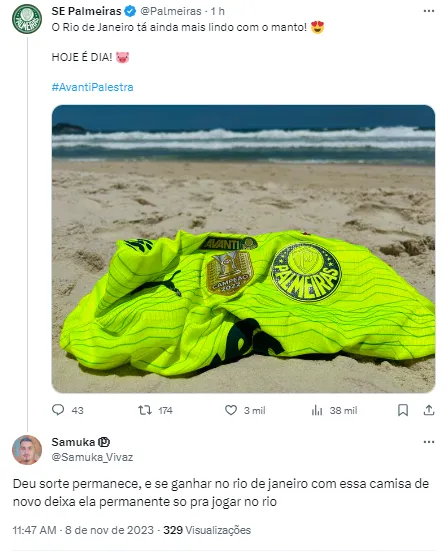Click the 1 h timestamp on Palmeiras tweet
This screenshot has height=552, width=447.
click(218, 11)
